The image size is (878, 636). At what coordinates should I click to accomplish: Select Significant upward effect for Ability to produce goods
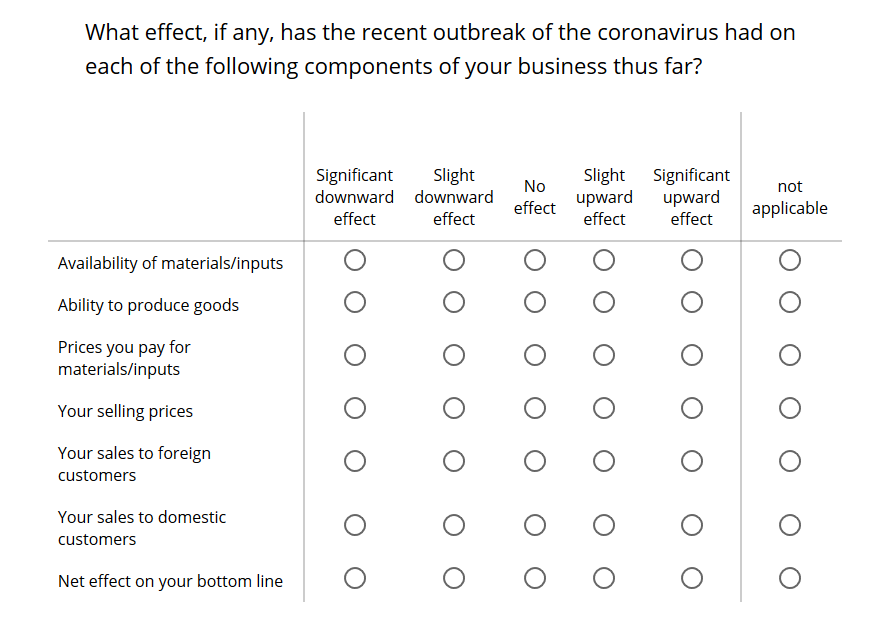(x=692, y=302)
